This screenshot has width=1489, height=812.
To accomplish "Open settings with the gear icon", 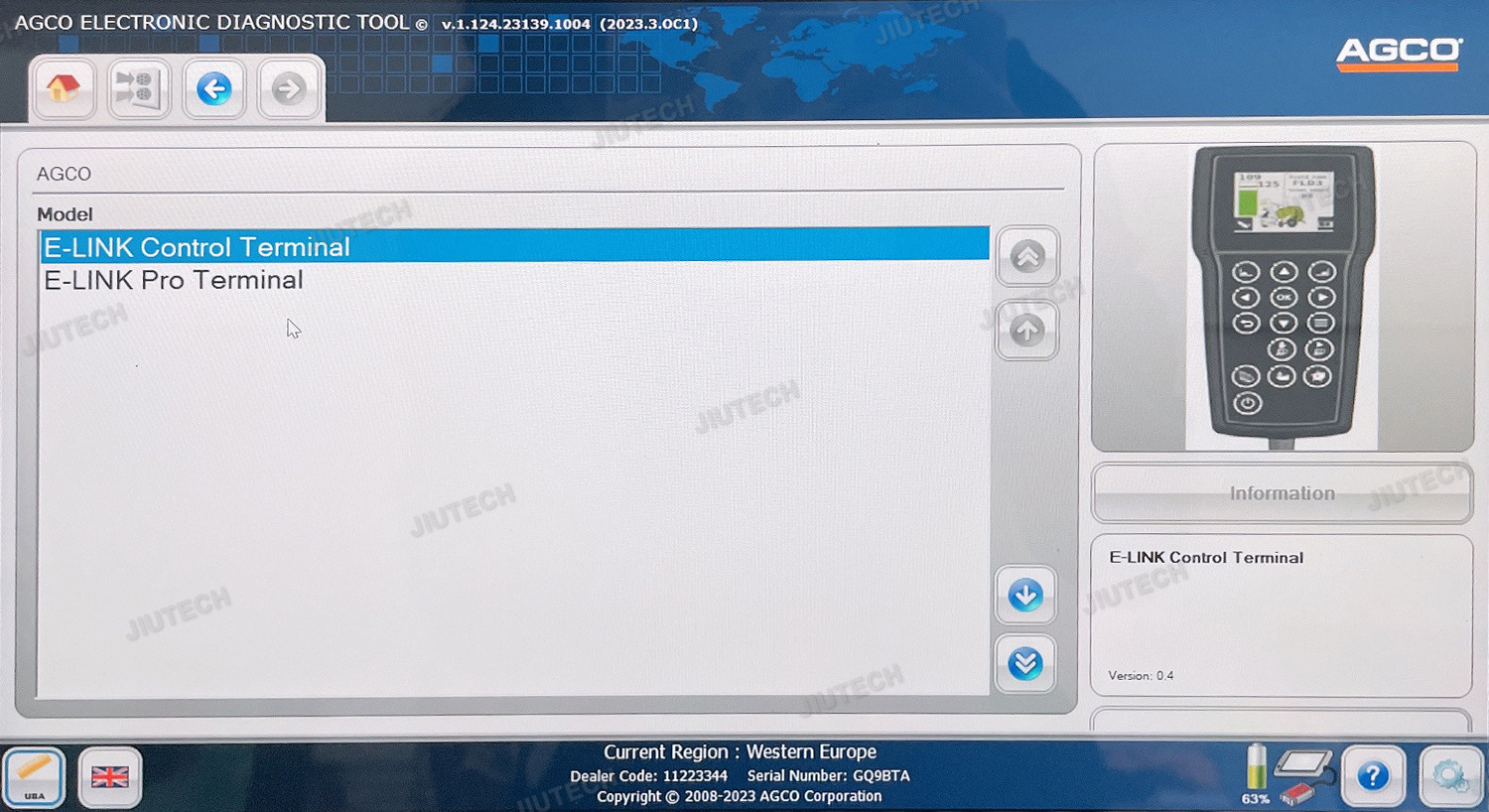I will click(x=1450, y=776).
